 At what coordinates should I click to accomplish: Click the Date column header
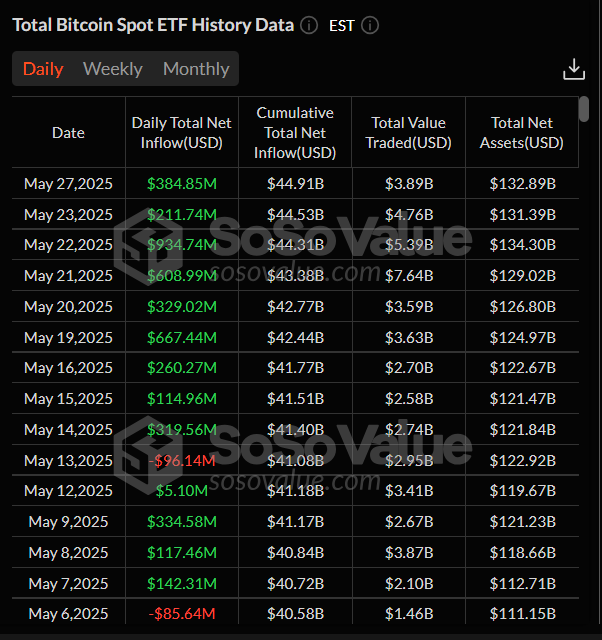(x=68, y=133)
